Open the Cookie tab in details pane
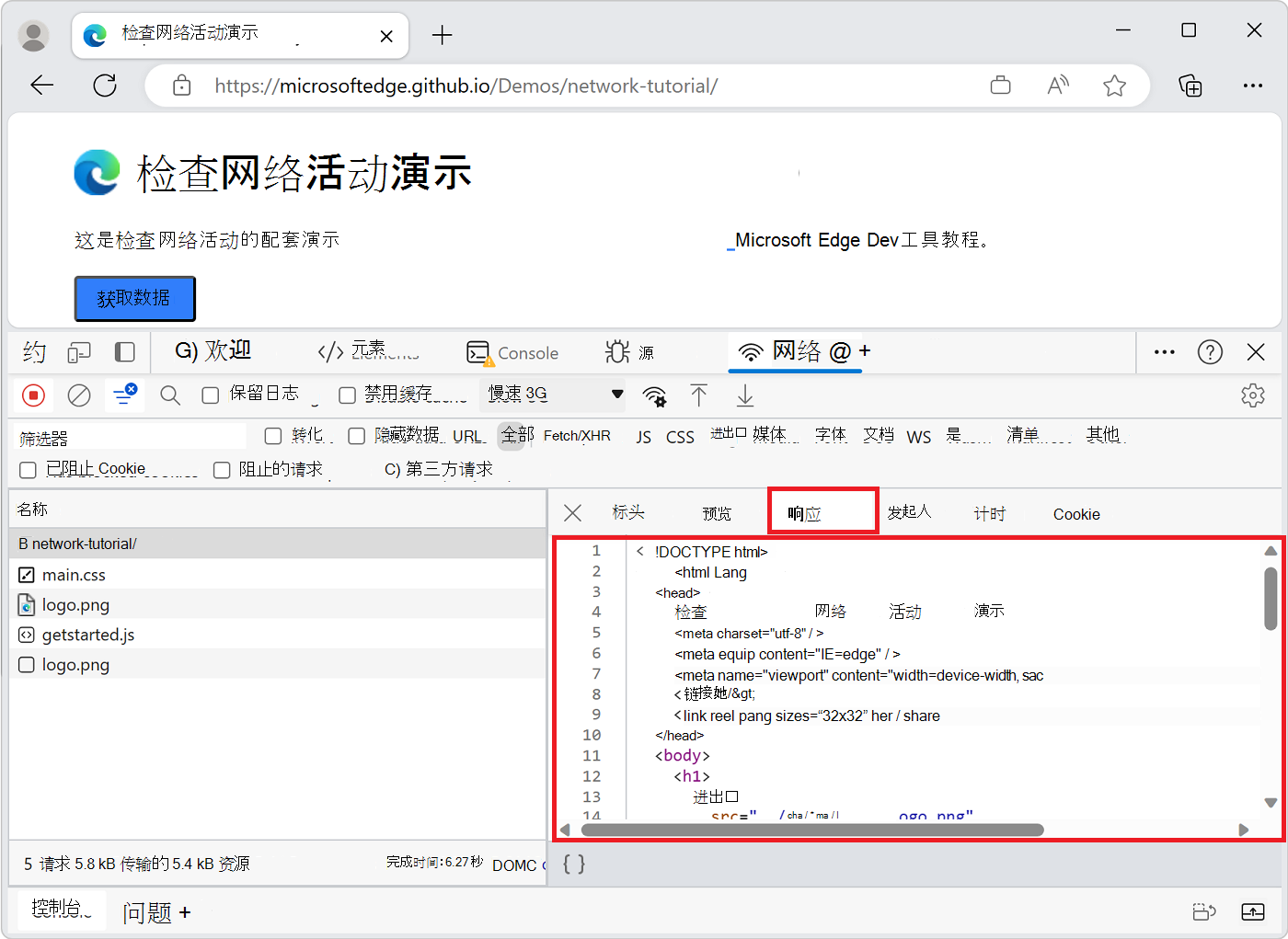Image resolution: width=1288 pixels, height=939 pixels. click(x=1076, y=514)
